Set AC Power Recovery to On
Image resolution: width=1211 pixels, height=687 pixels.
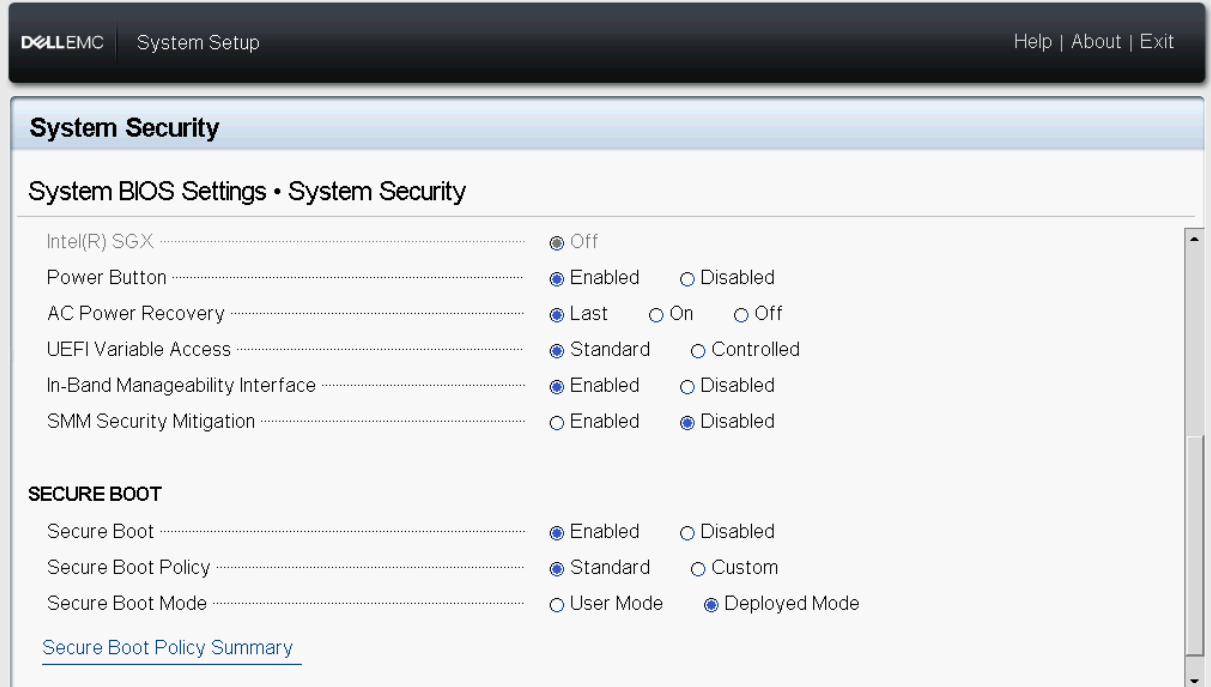(x=657, y=314)
